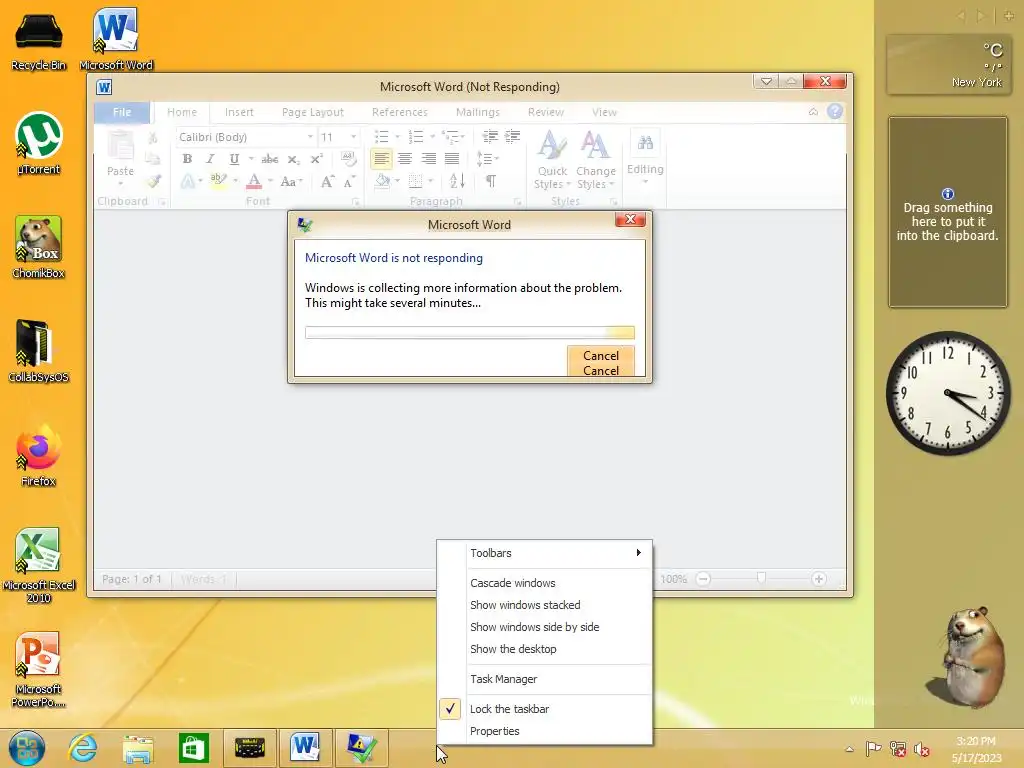Open the Borders dropdown arrow
The width and height of the screenshot is (1024, 768).
click(430, 181)
